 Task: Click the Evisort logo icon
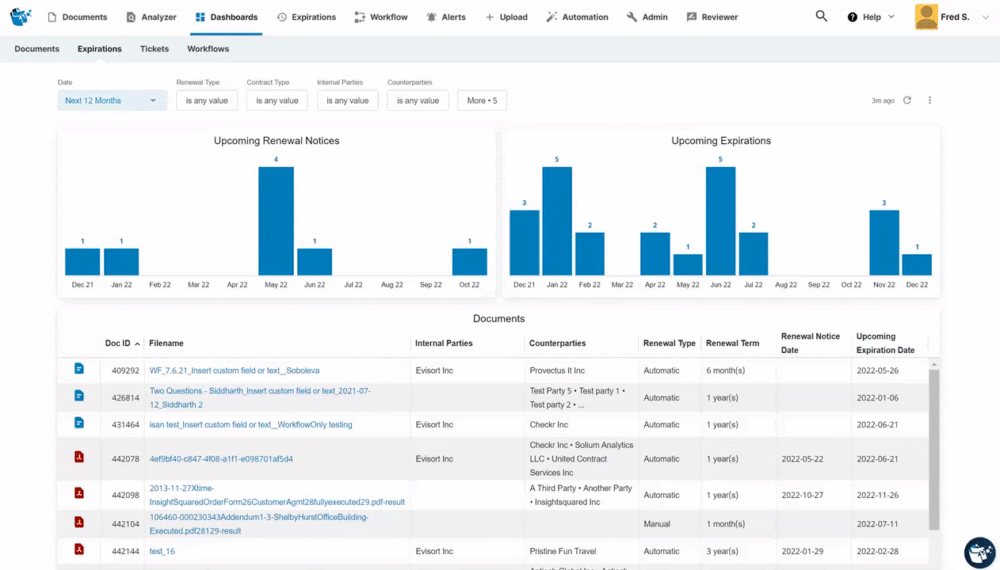(x=21, y=17)
